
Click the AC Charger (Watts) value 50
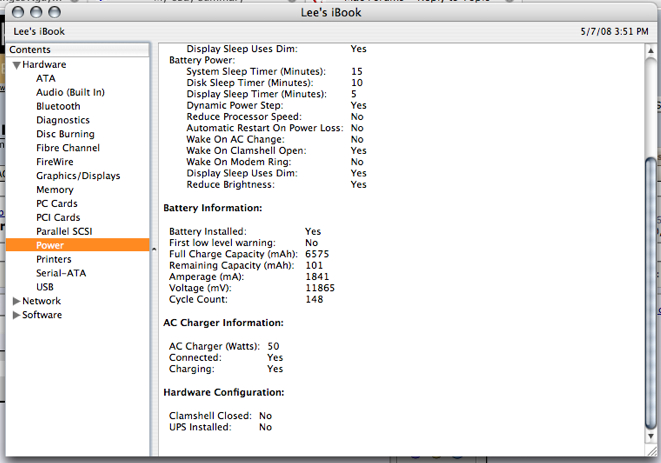tap(273, 346)
